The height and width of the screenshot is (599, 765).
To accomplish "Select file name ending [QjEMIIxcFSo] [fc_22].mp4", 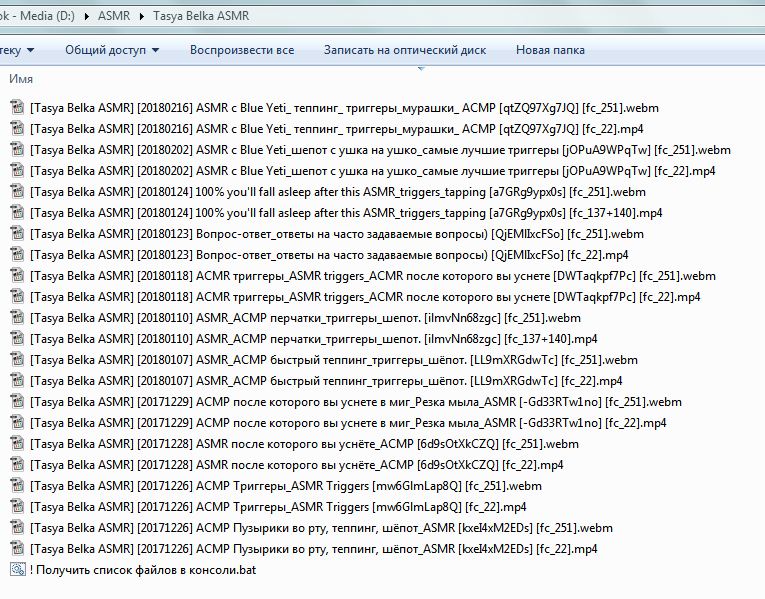I will pos(329,255).
